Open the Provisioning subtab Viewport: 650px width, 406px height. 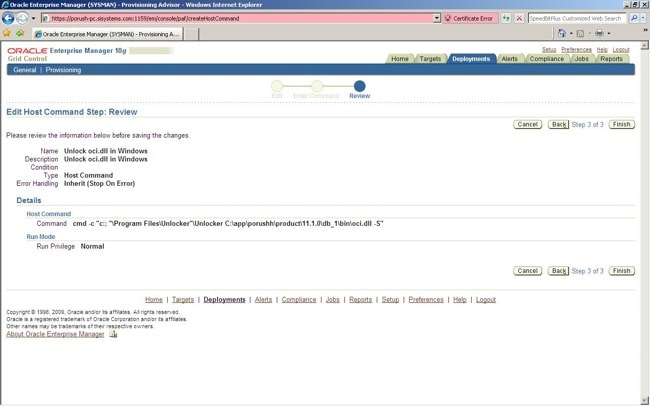click(63, 70)
